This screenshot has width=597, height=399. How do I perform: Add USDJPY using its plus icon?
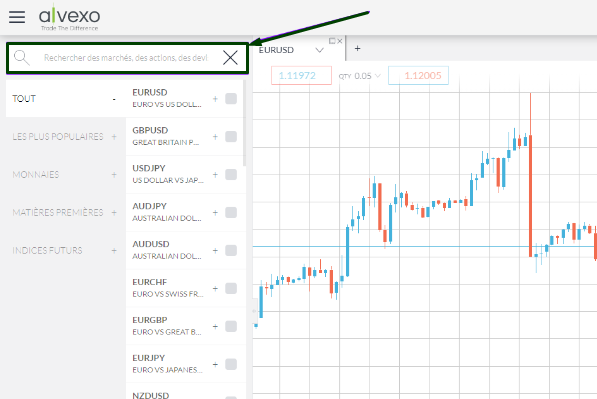(215, 175)
